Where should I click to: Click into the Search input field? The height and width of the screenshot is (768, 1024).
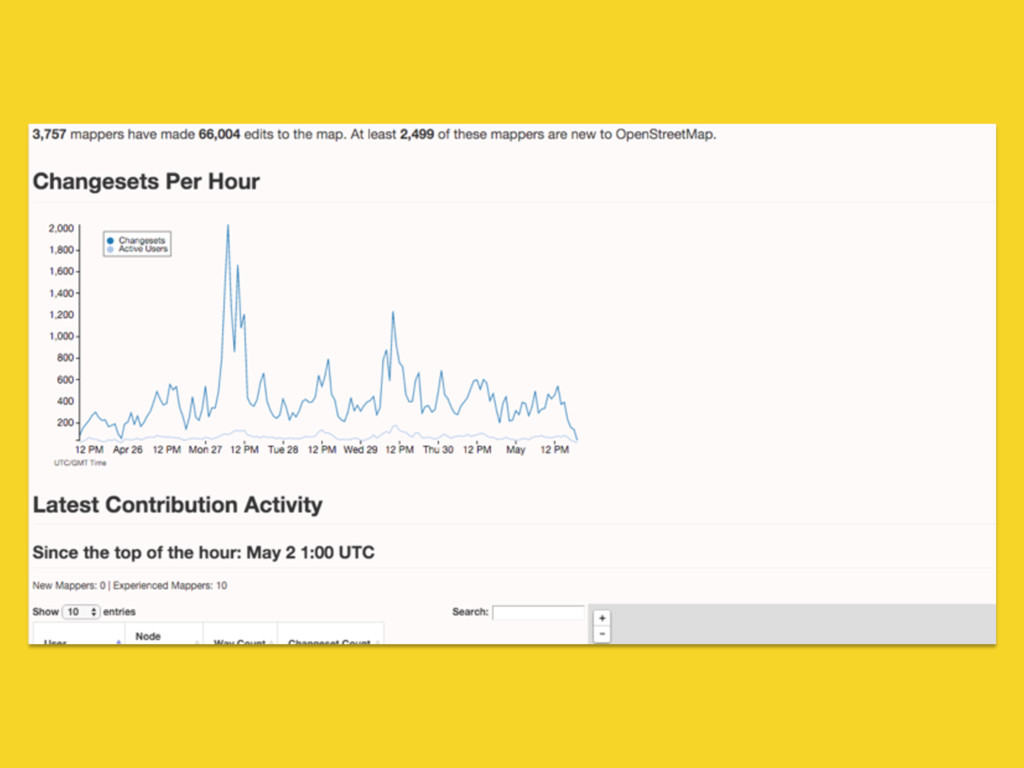(539, 612)
